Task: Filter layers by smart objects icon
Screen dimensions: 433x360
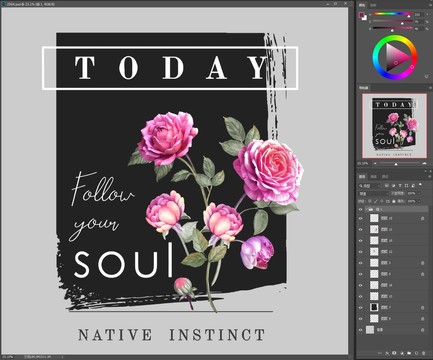Action: [x=413, y=185]
